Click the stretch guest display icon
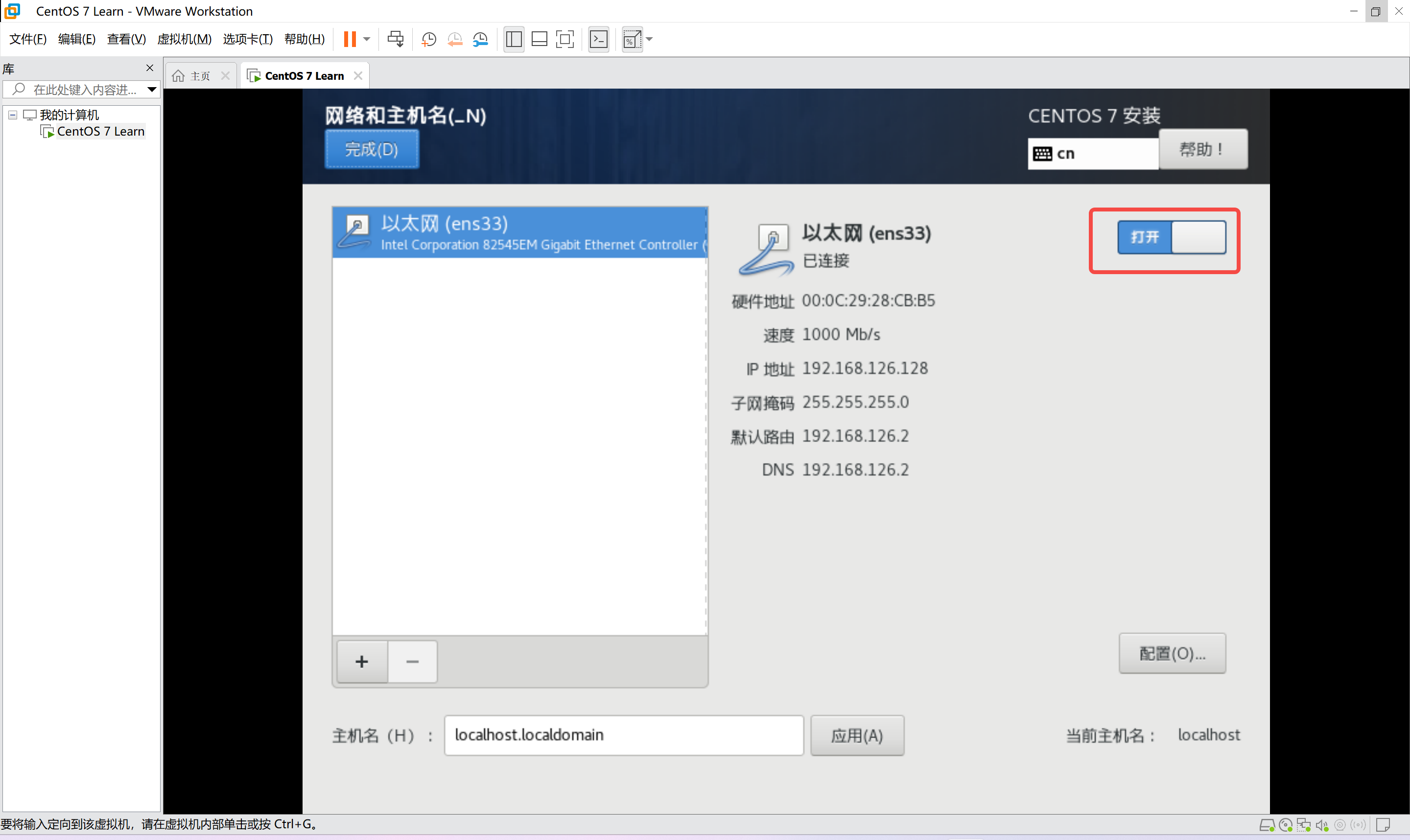Screen dimensions: 1410x840 pos(632,39)
